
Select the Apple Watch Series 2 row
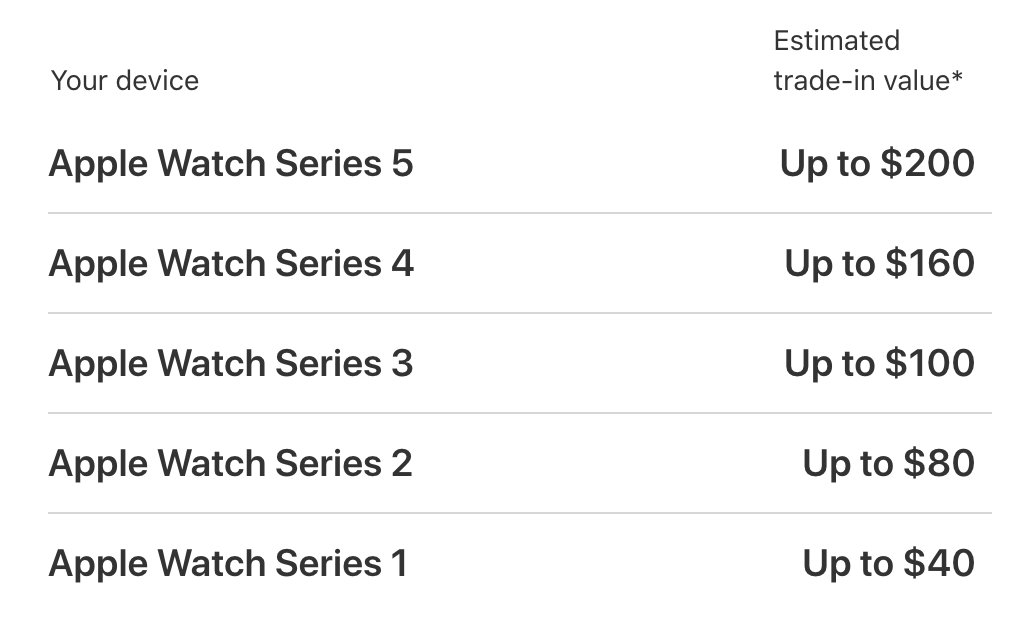coord(520,463)
